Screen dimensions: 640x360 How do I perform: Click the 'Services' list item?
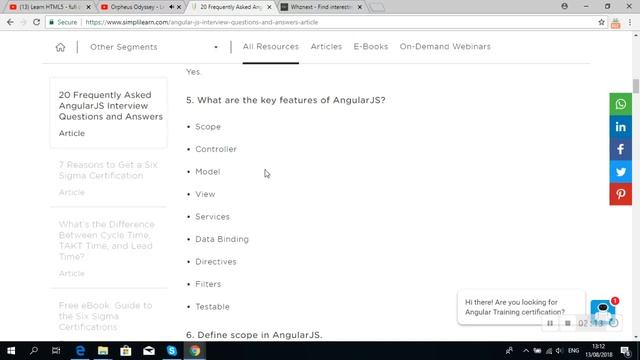tap(212, 217)
